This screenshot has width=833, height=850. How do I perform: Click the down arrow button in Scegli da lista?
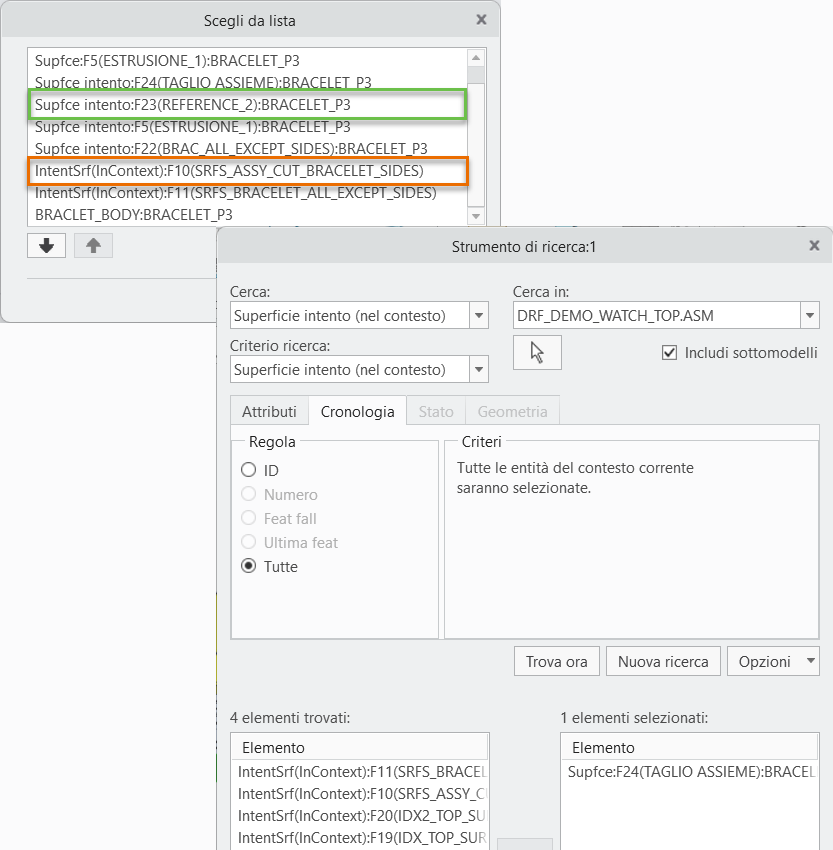click(x=47, y=246)
